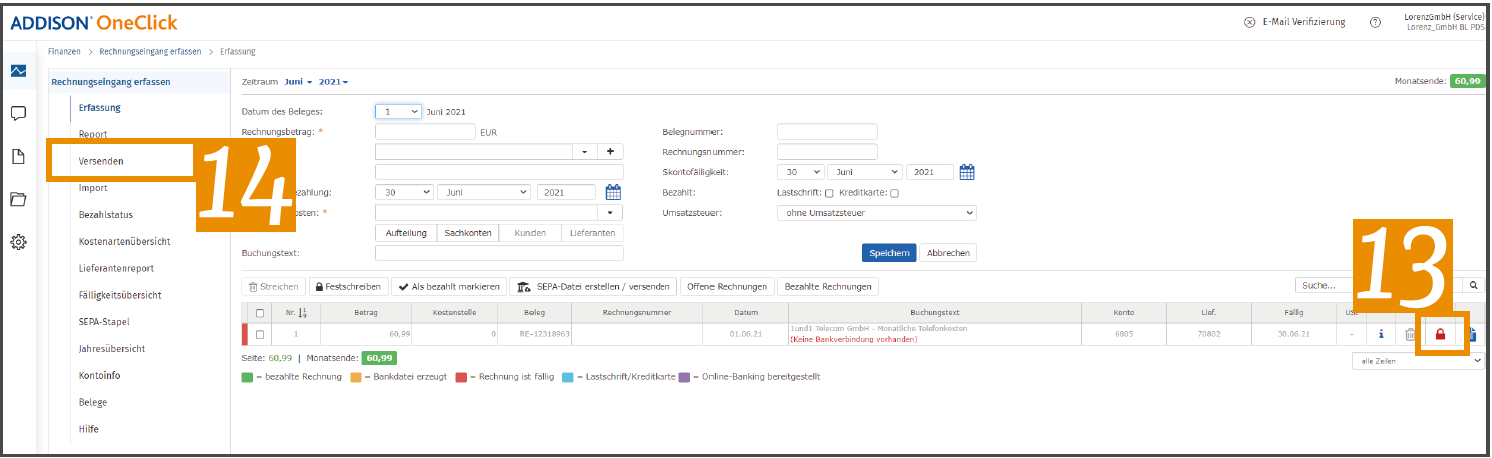Sort table by Nr. column icon
Viewport: 1492px width, 458px height.
coord(303,313)
